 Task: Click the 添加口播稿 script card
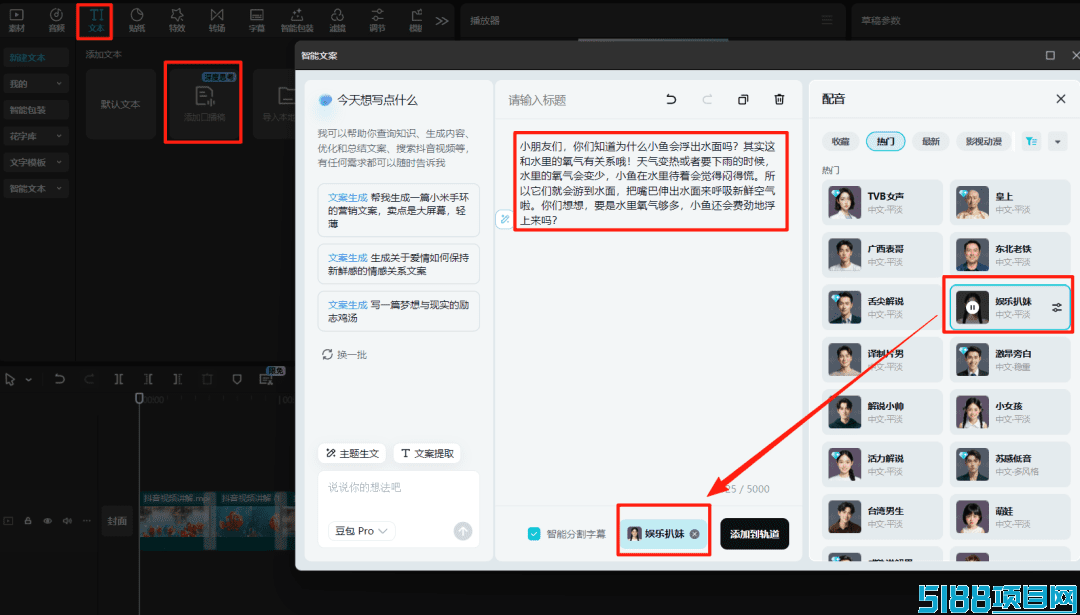tap(203, 105)
